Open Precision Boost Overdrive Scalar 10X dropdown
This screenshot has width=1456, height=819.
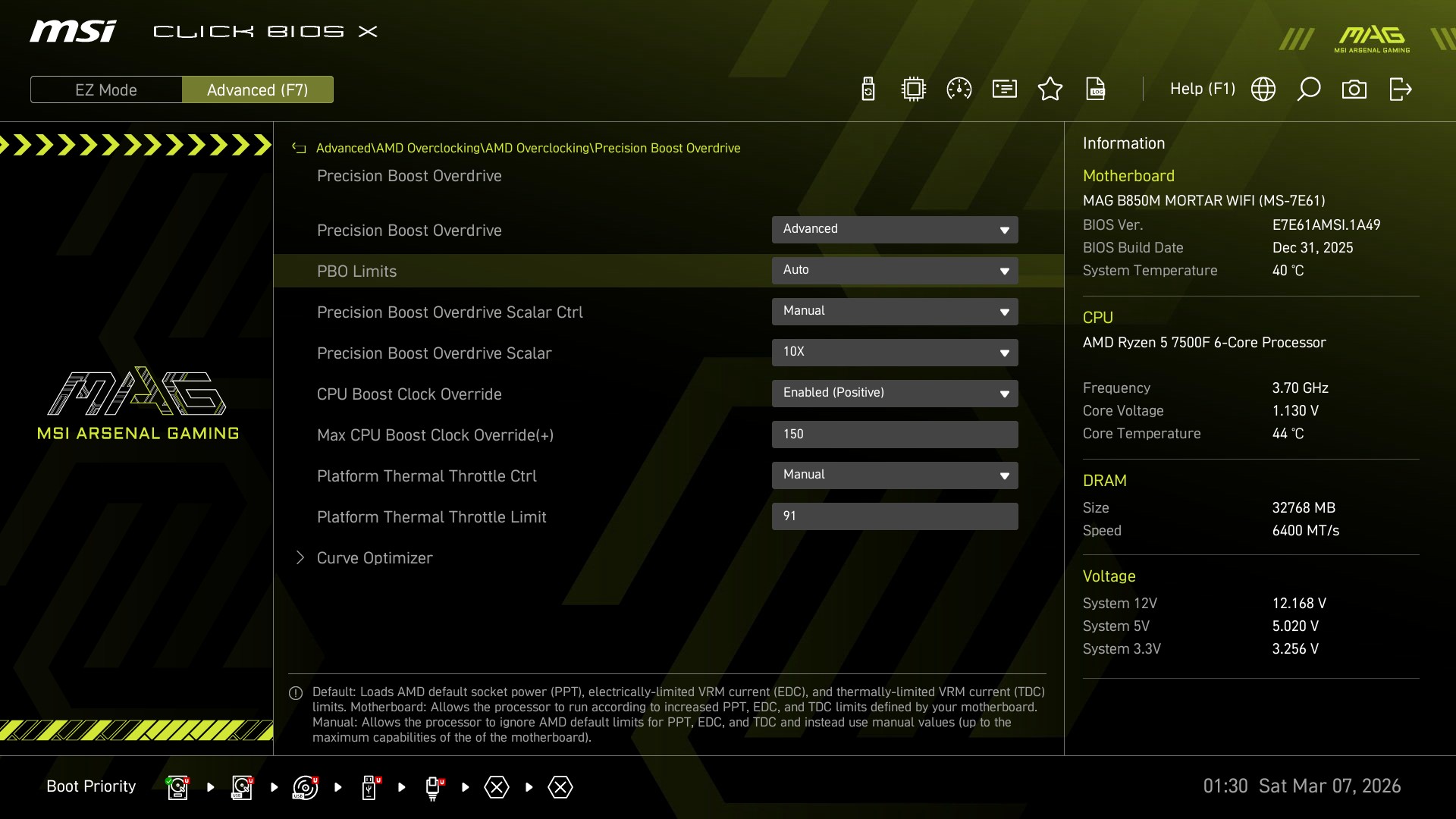[895, 353]
